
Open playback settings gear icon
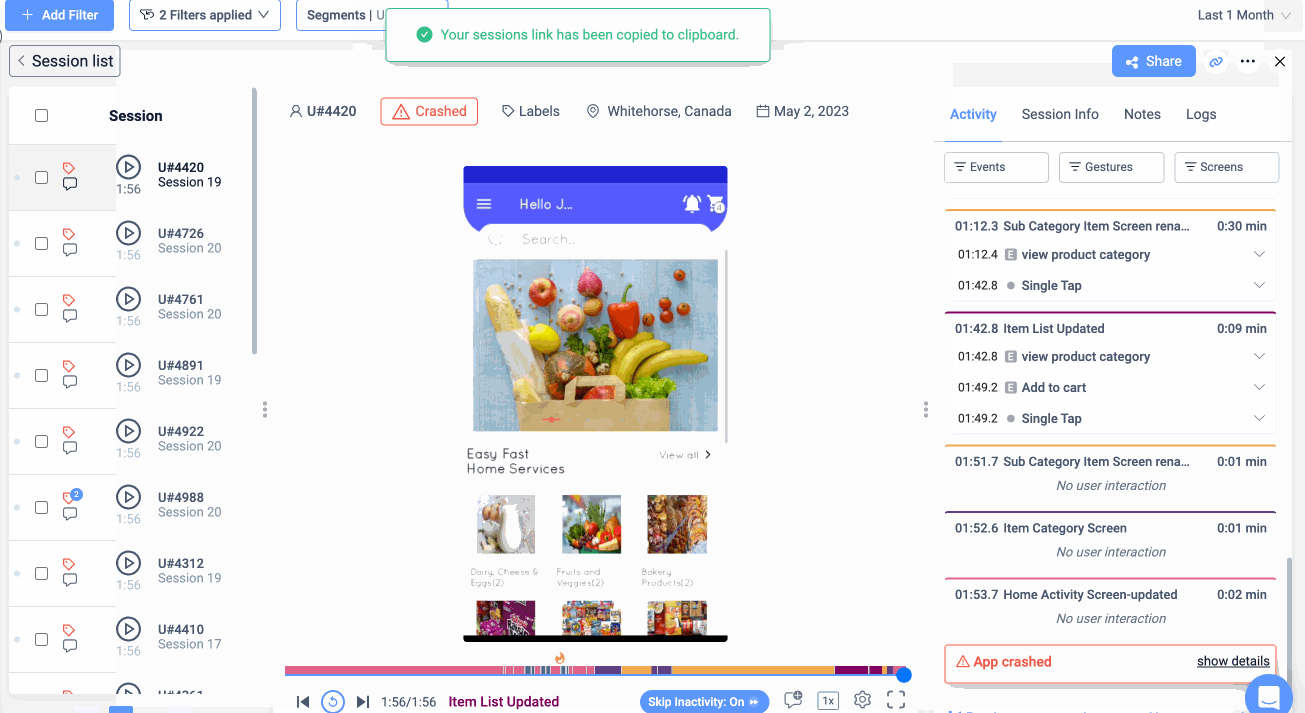point(862,700)
